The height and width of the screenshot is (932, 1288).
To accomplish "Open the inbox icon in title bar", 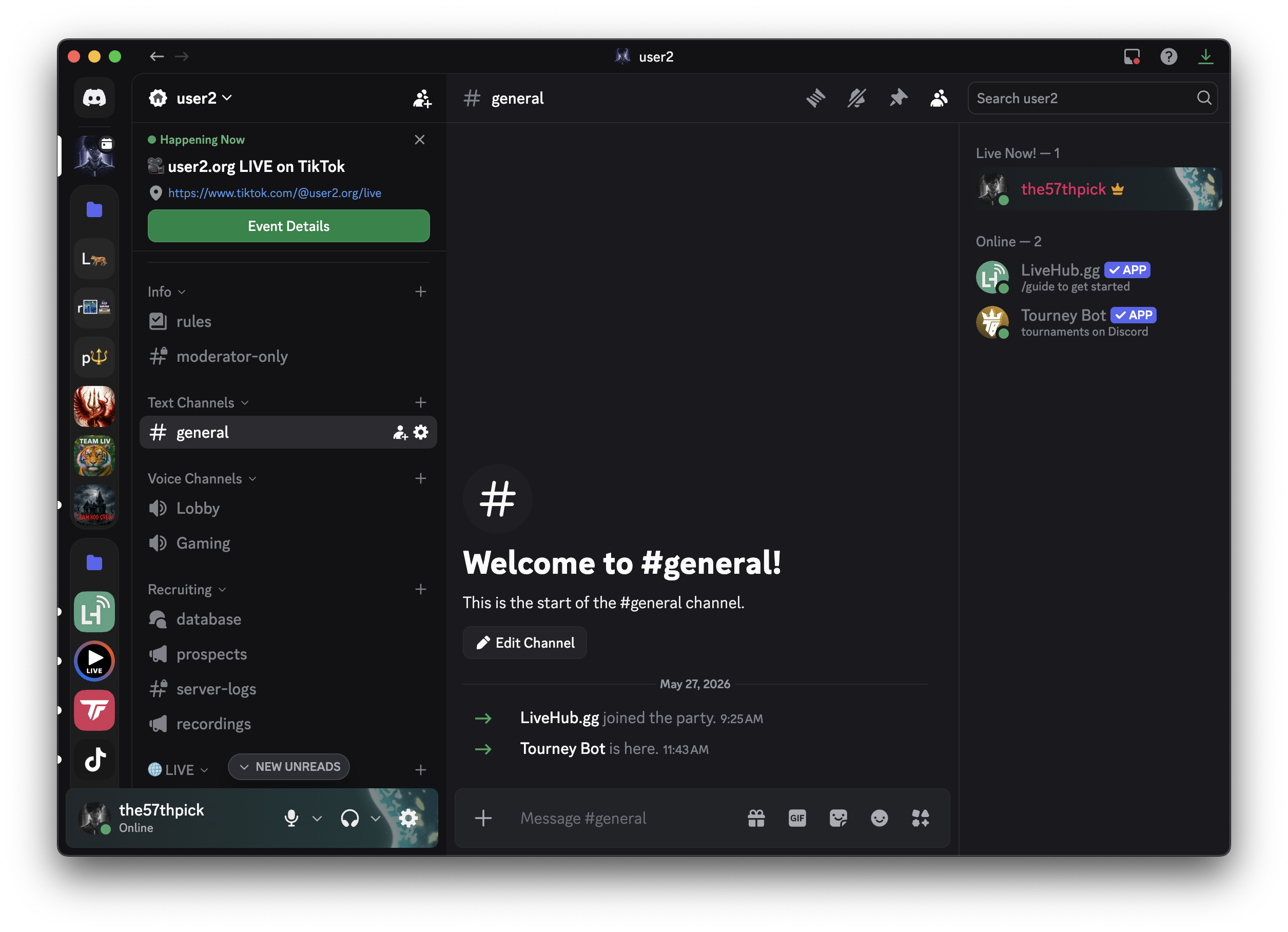I will tap(1132, 56).
